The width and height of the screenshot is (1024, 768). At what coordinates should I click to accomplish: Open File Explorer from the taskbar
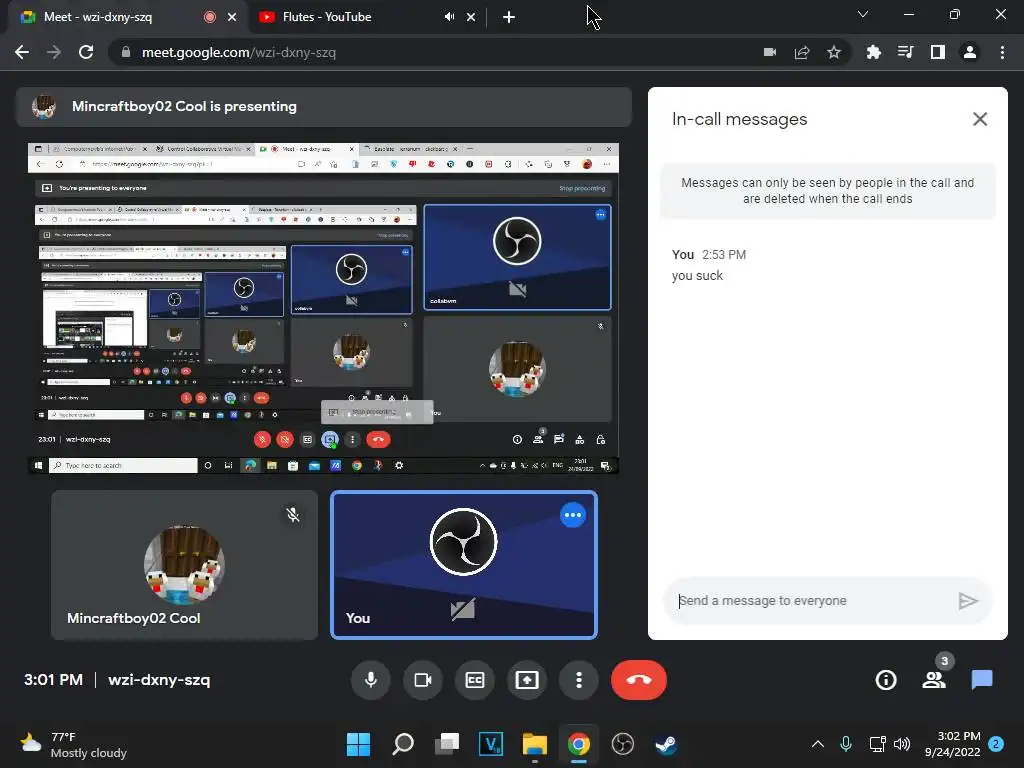point(535,744)
